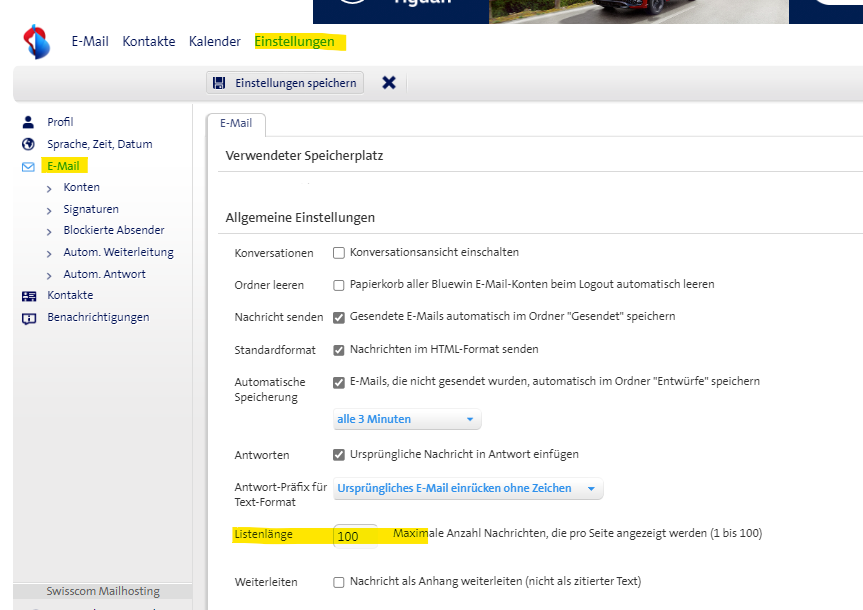Enable the Konversationsansicht einschalten checkbox
Screen dimensions: 863x610
(339, 253)
